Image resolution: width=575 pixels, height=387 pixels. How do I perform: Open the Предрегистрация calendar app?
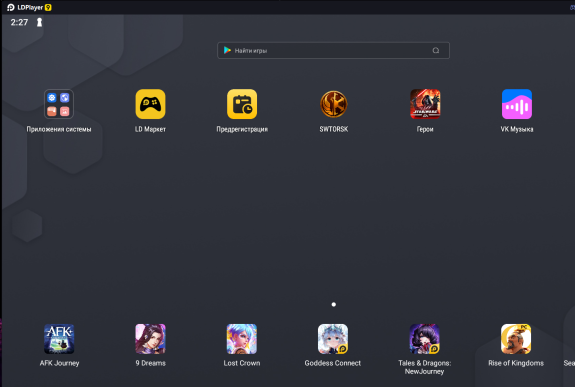point(242,104)
